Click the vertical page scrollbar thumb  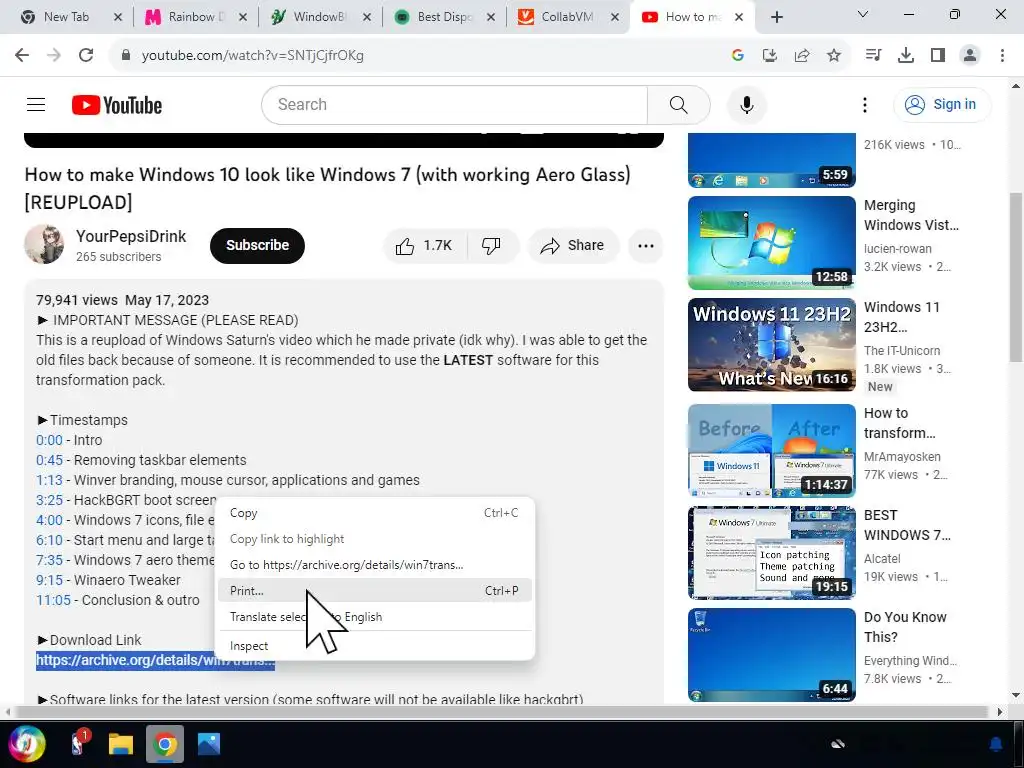point(1016,277)
